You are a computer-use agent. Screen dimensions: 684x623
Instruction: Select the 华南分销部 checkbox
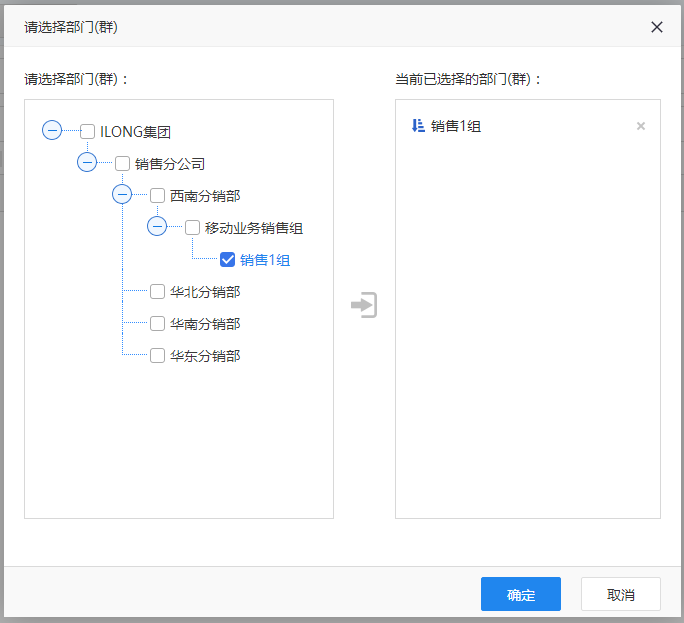157,324
